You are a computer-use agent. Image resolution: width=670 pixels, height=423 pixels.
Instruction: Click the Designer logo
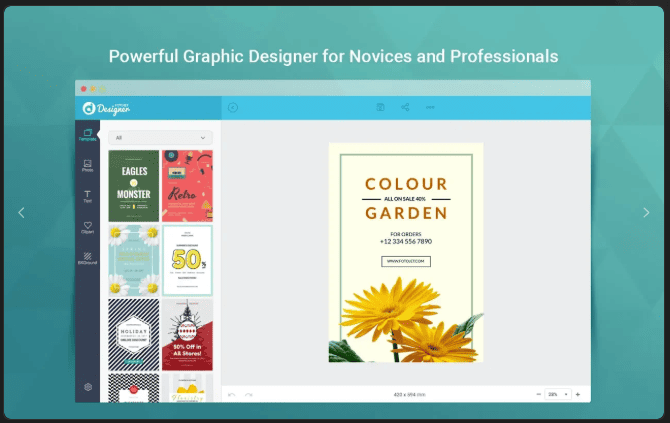pos(106,109)
